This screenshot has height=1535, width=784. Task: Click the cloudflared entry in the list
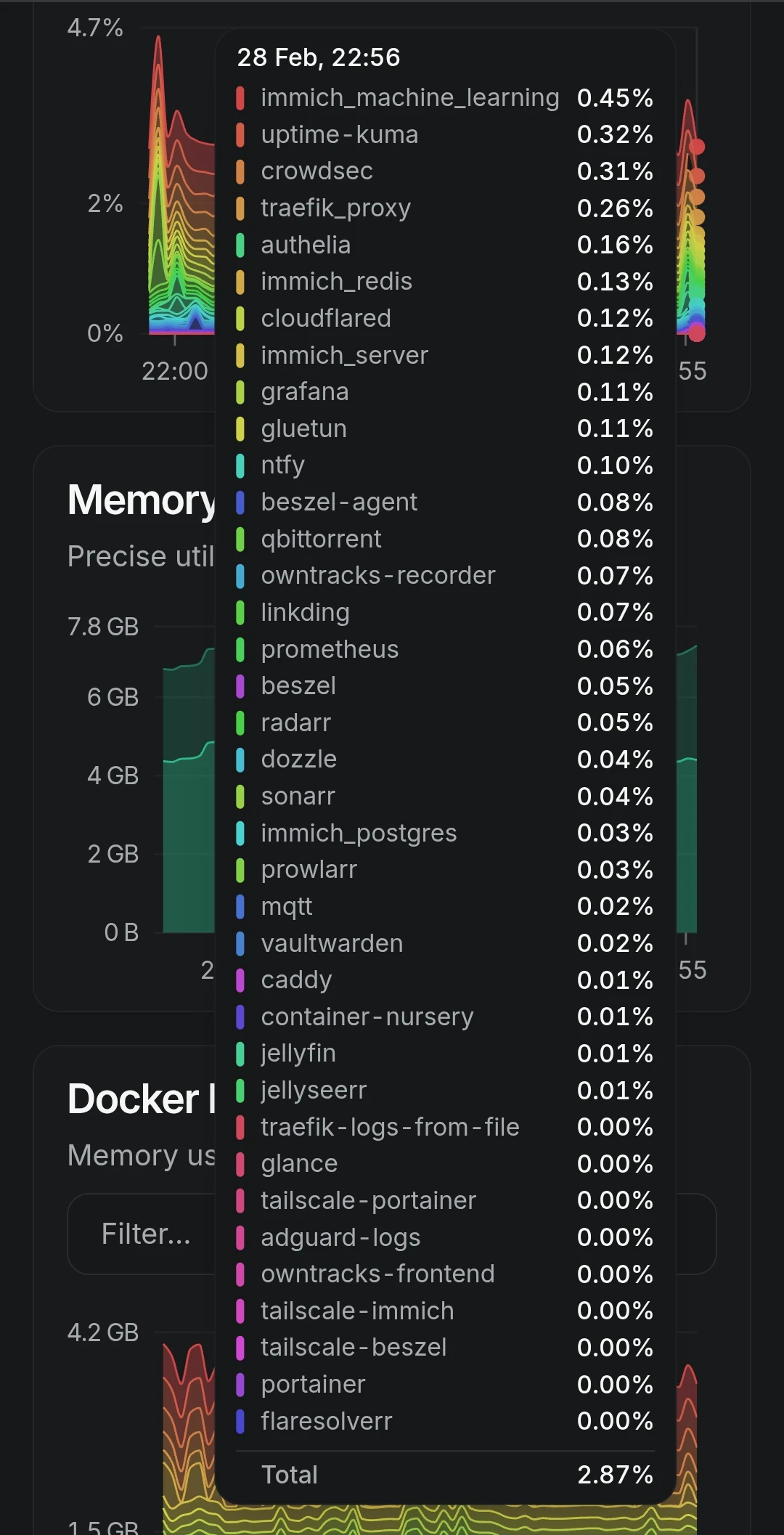325,318
